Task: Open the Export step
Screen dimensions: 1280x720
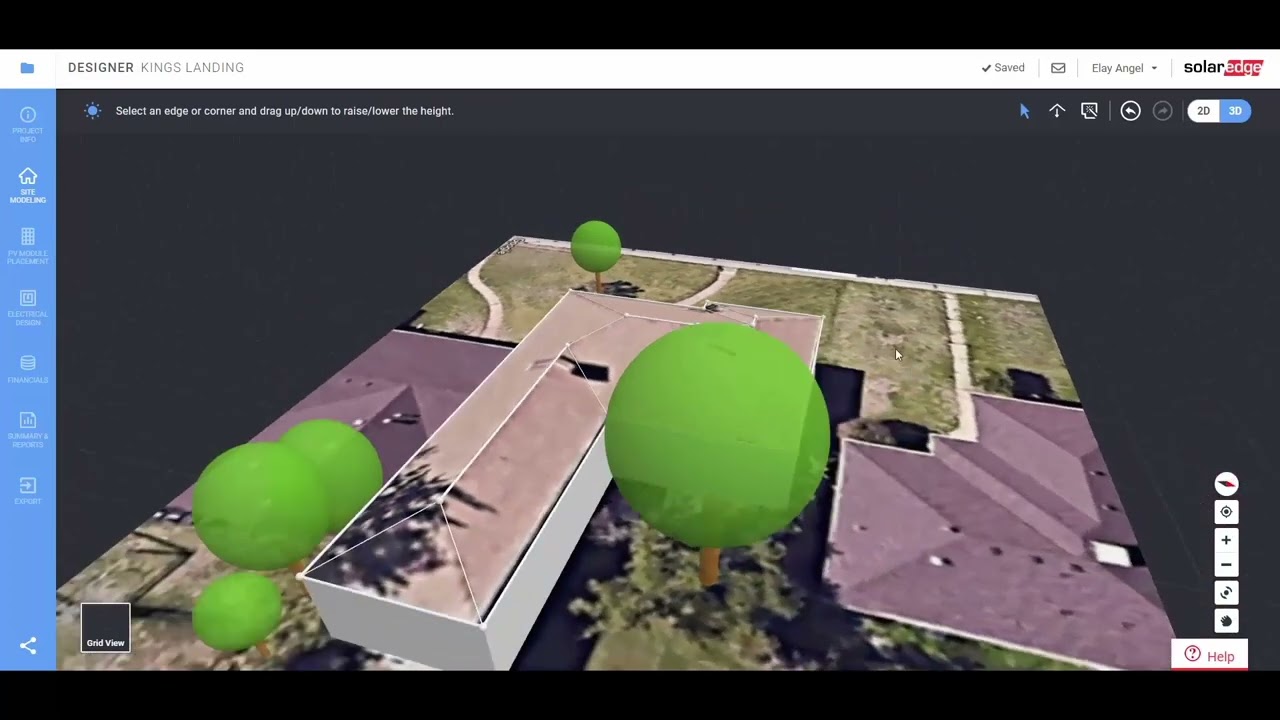Action: click(28, 490)
